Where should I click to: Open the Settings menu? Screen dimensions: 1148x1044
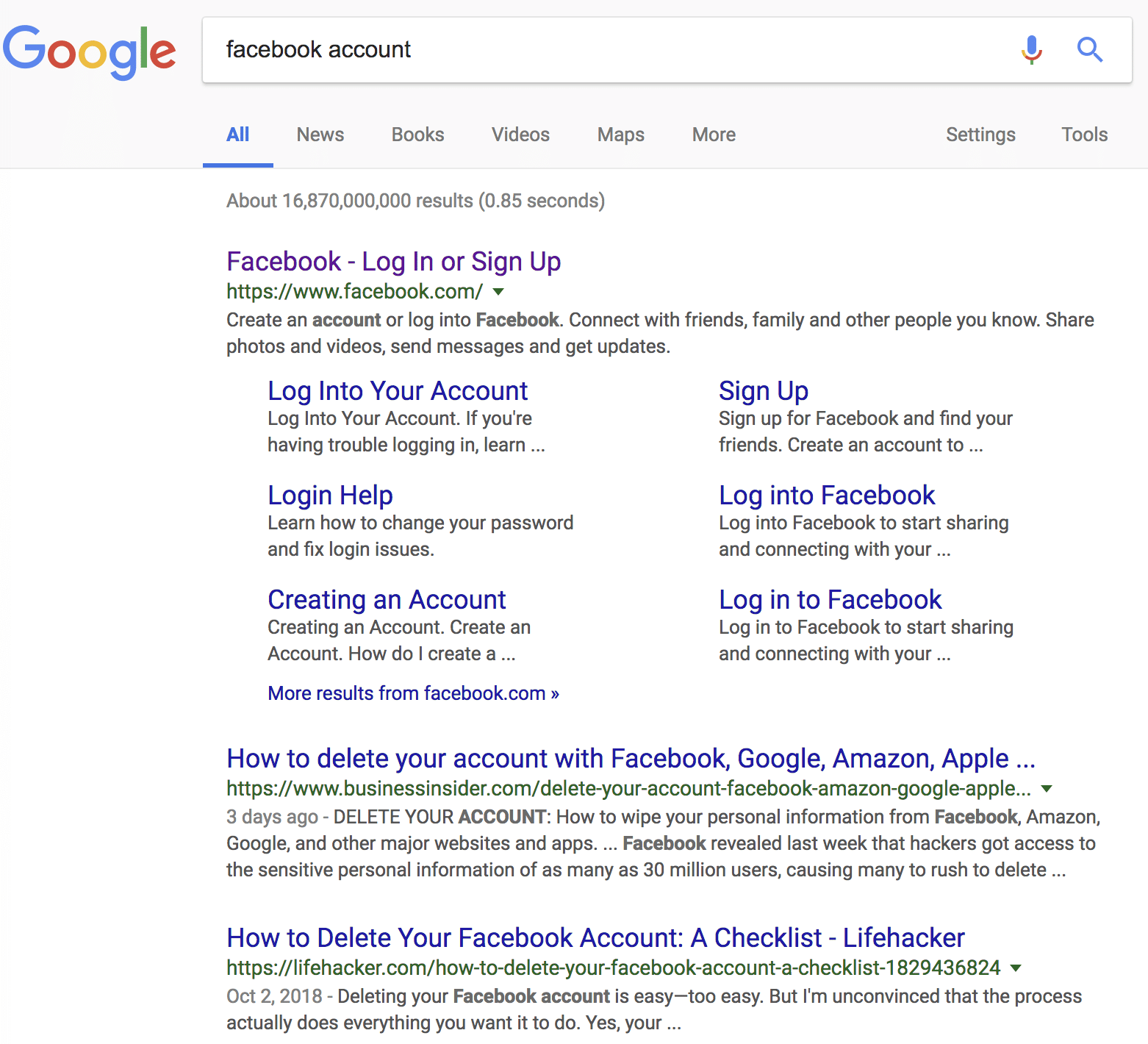[x=980, y=135]
